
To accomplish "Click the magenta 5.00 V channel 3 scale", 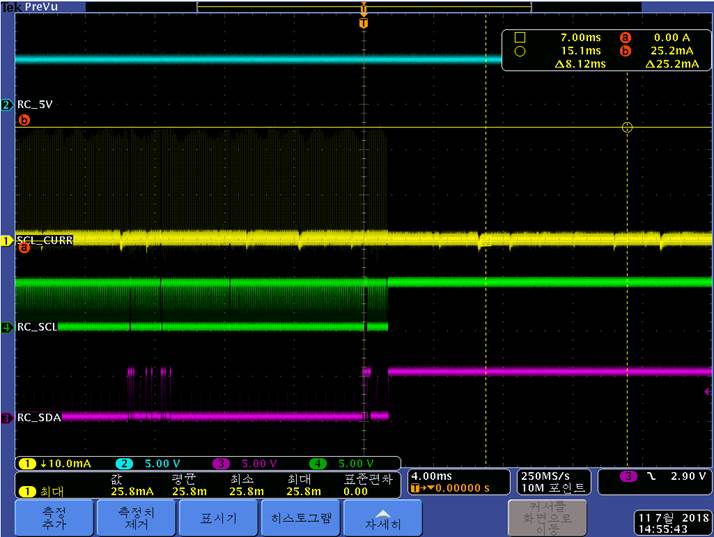I will 259,464.
